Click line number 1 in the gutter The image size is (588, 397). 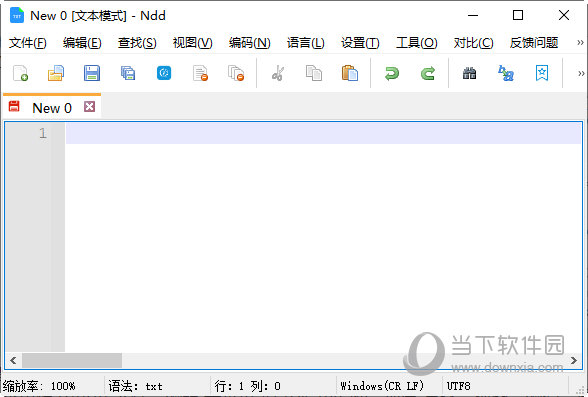pyautogui.click(x=43, y=133)
